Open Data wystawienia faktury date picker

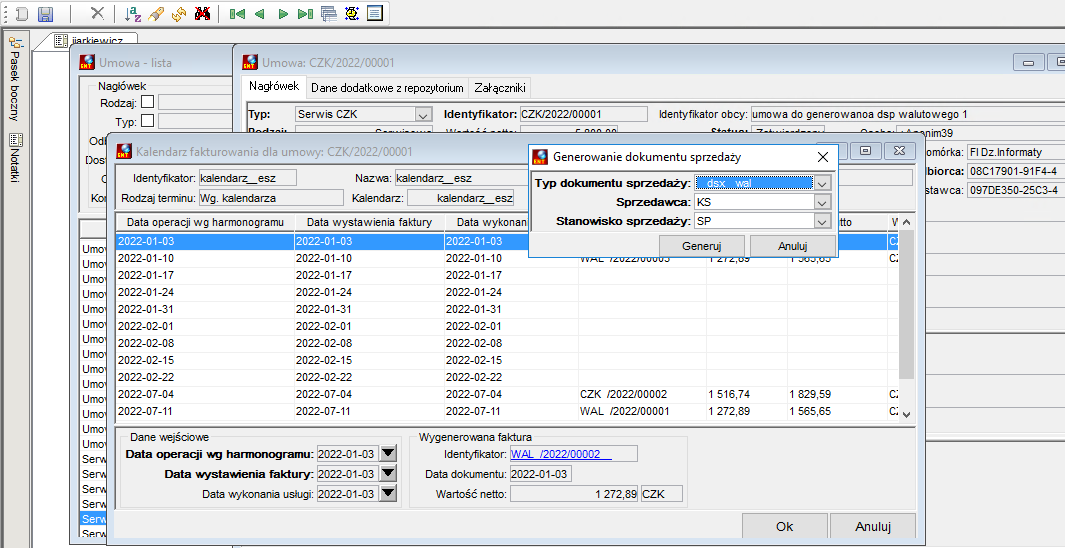click(x=388, y=474)
